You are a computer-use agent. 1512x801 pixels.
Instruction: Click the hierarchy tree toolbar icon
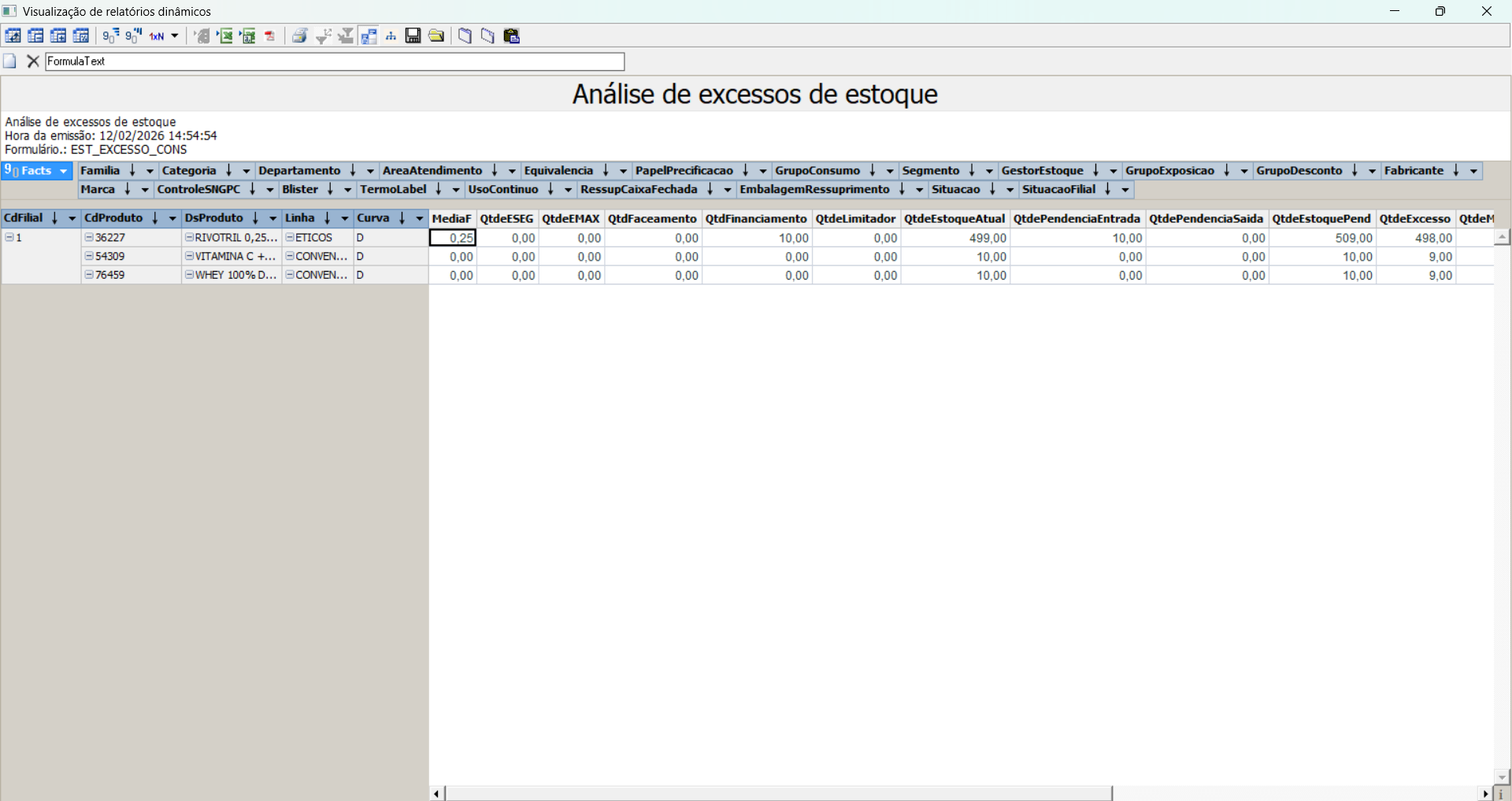coord(391,35)
